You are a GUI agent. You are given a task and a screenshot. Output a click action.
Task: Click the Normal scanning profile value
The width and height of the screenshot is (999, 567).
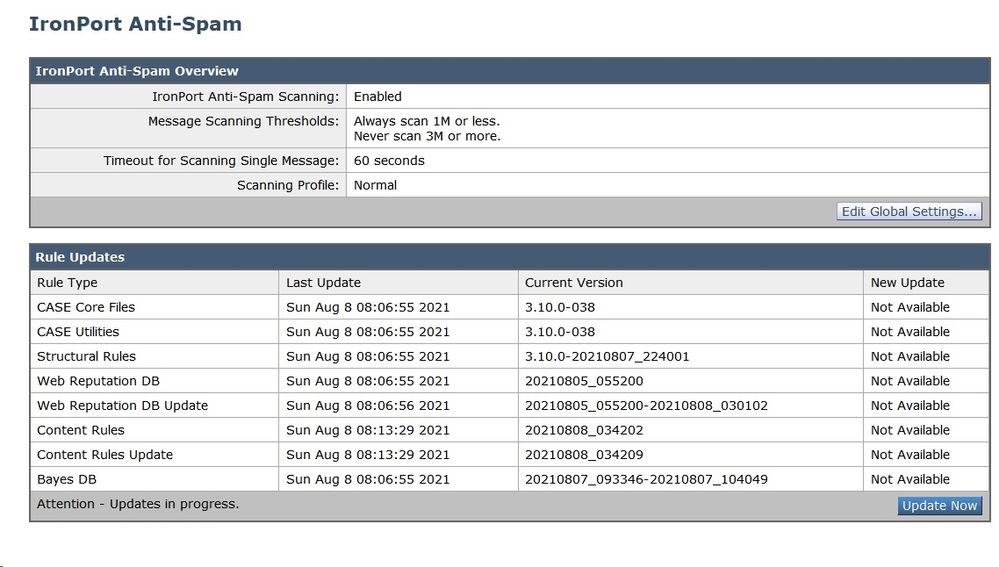pyautogui.click(x=375, y=185)
